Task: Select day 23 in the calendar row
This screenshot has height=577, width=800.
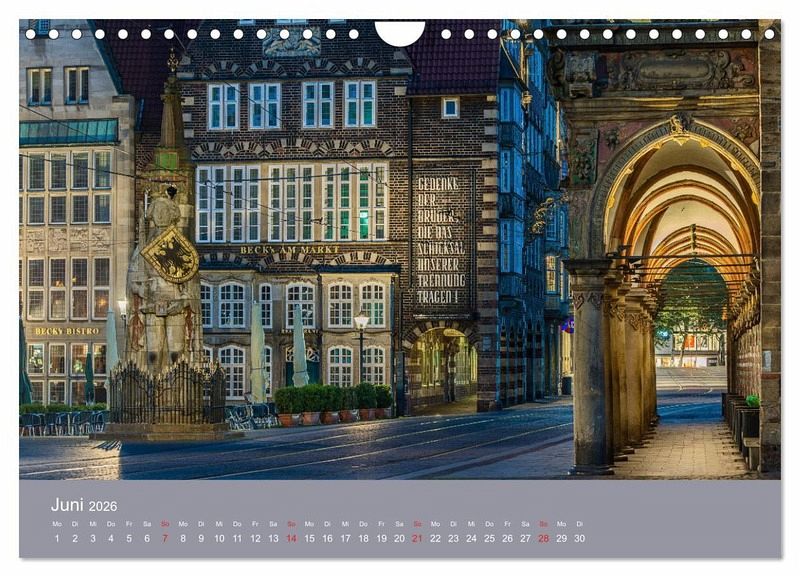Action: tap(454, 538)
